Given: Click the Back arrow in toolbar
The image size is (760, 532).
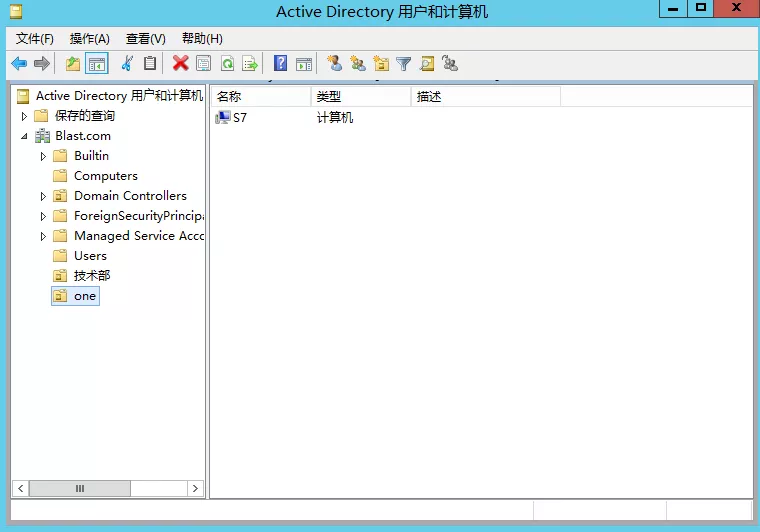Looking at the screenshot, I should pos(19,64).
